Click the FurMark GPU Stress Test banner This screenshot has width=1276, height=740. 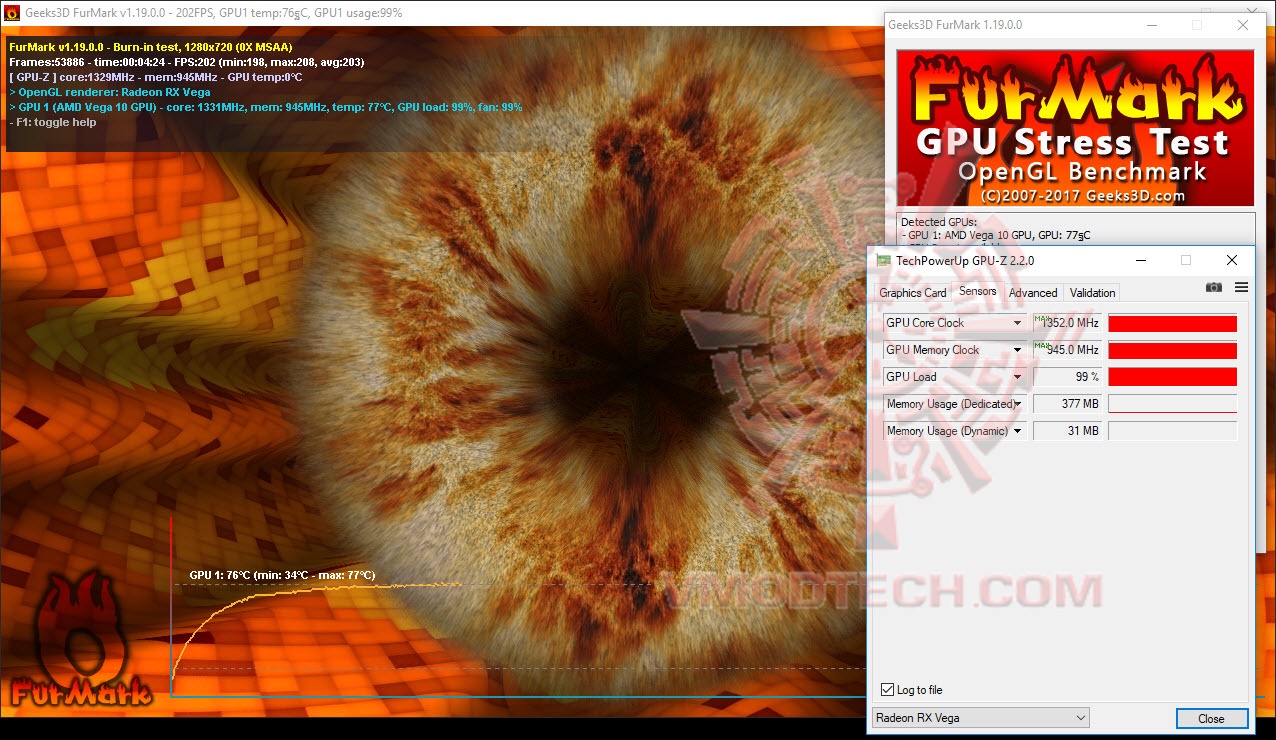coord(1074,128)
